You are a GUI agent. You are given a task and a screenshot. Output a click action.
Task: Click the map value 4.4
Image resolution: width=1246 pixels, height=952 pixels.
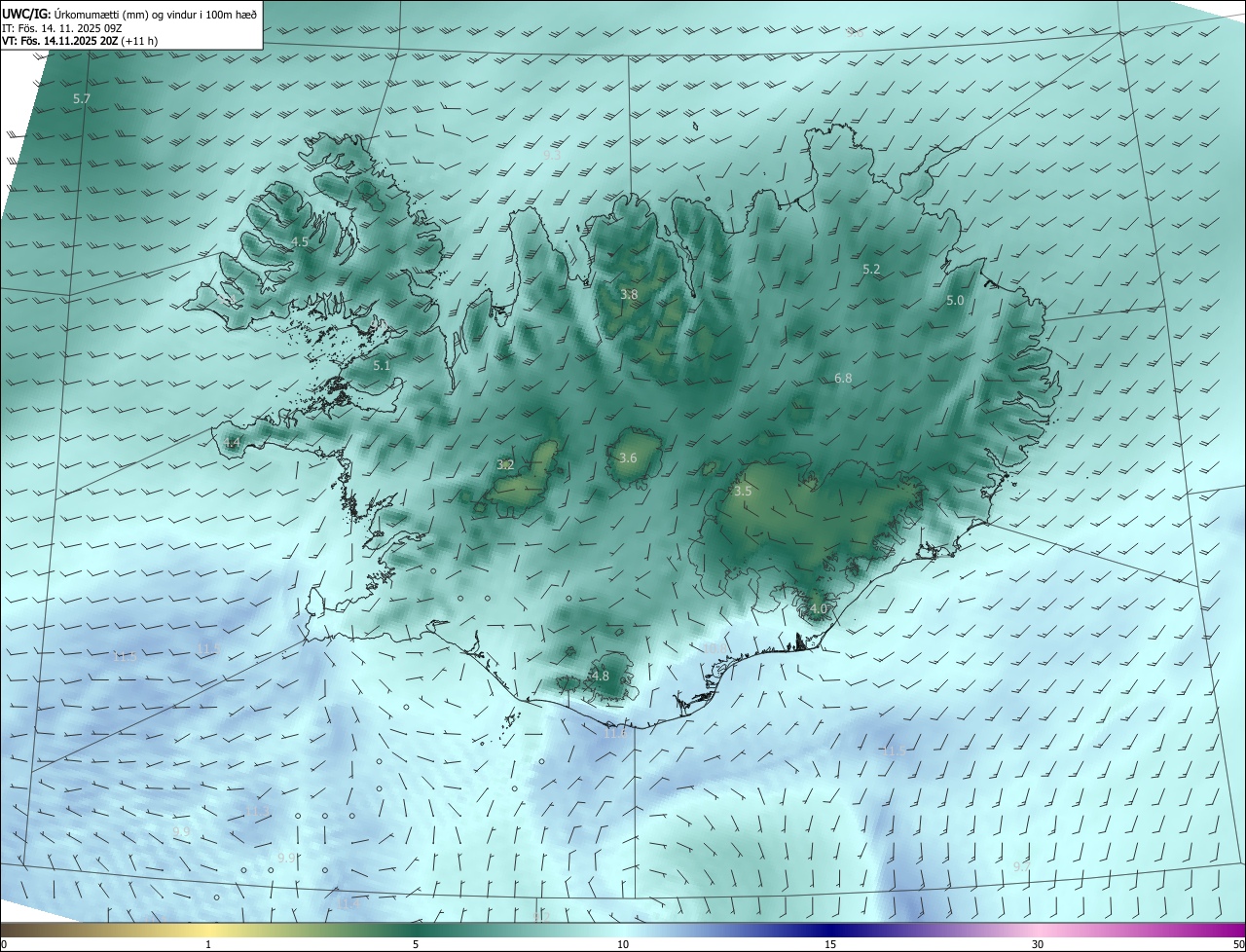pyautogui.click(x=232, y=443)
